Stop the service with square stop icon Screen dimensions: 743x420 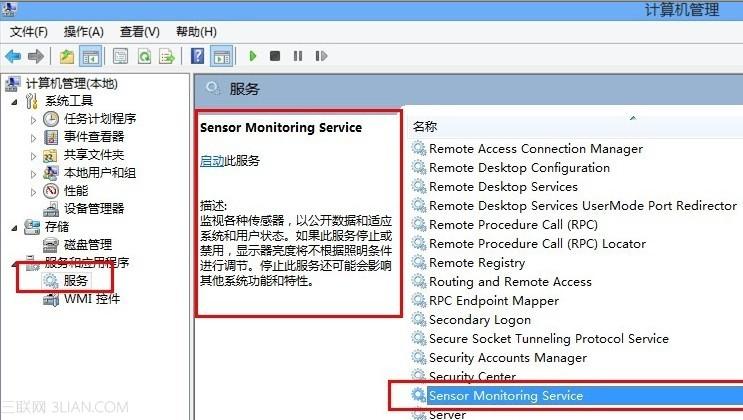coord(275,56)
